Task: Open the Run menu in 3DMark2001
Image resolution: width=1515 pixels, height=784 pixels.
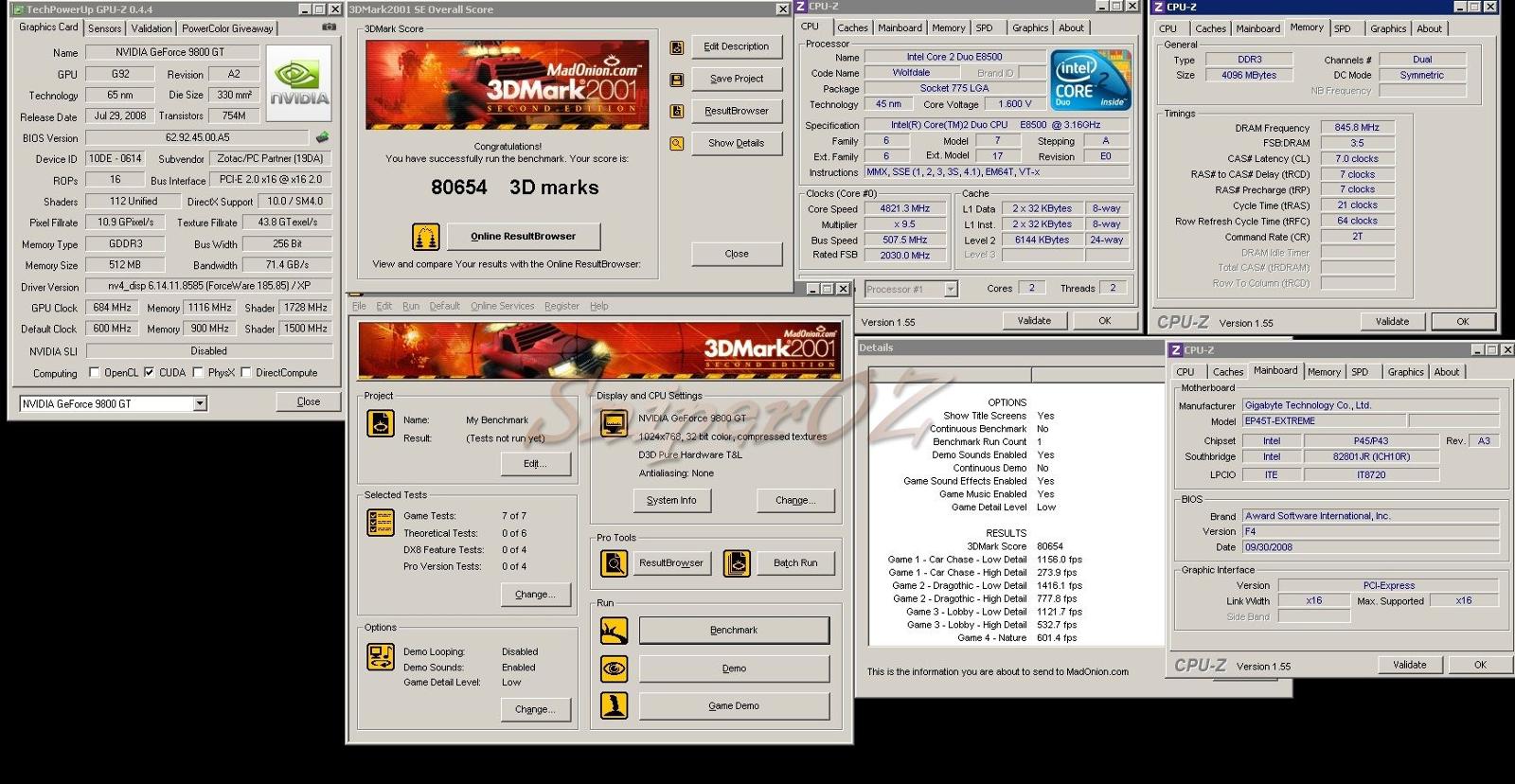Action: pyautogui.click(x=411, y=306)
